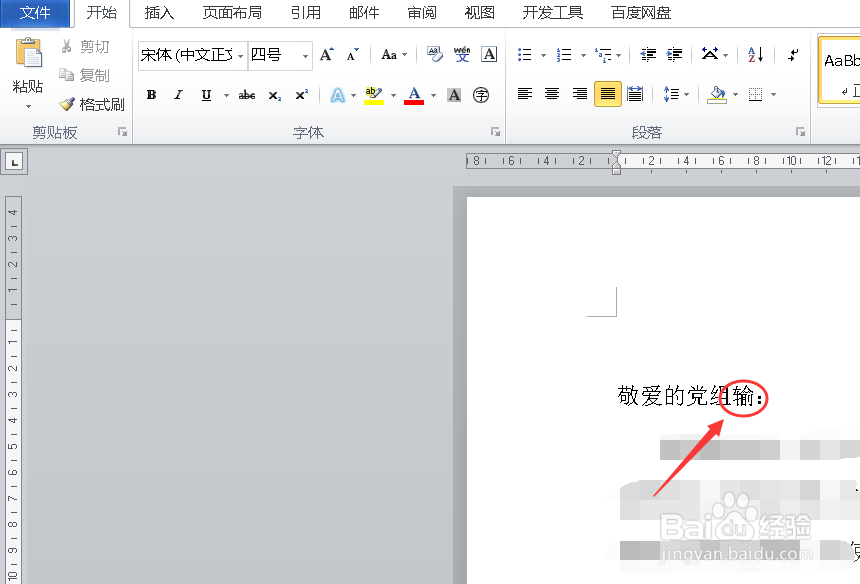Toggle italic formatting
This screenshot has height=584, width=860.
click(178, 94)
